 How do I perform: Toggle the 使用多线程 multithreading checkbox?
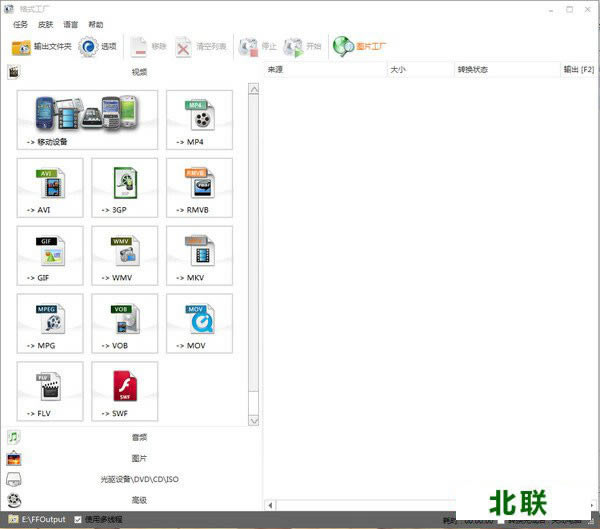tap(78, 520)
